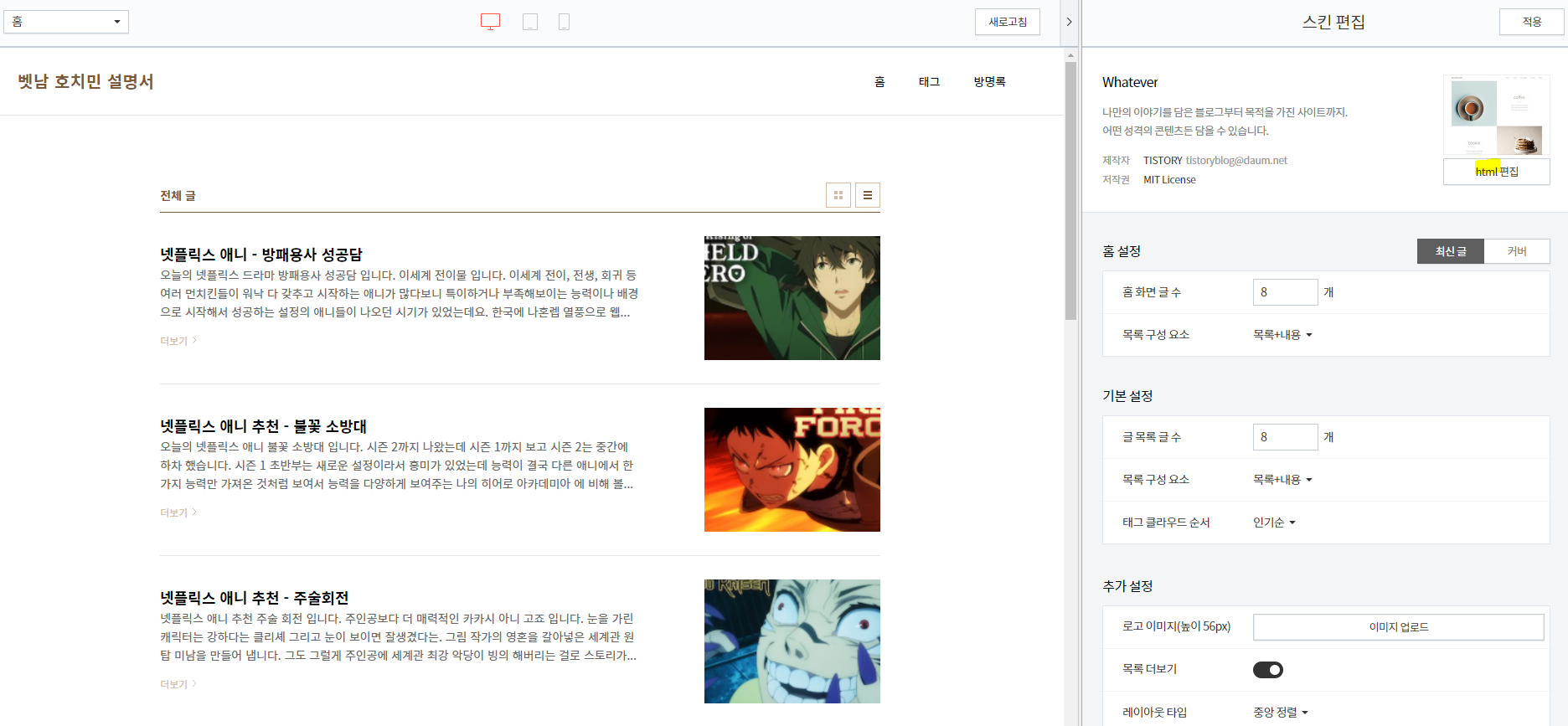Open the 태그 menu in blog preview

pos(929,81)
